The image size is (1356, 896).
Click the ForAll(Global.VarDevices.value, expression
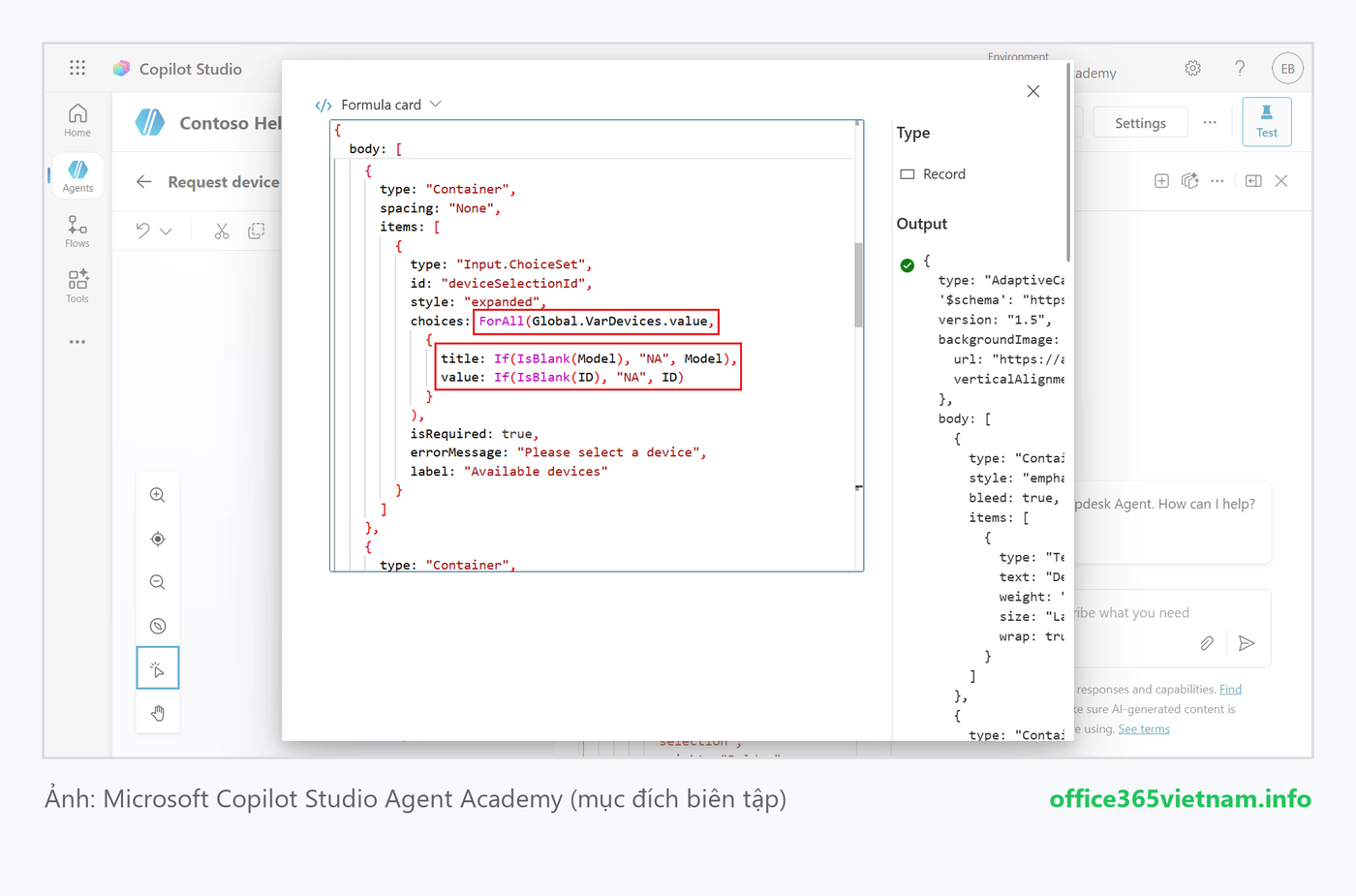[x=597, y=322]
